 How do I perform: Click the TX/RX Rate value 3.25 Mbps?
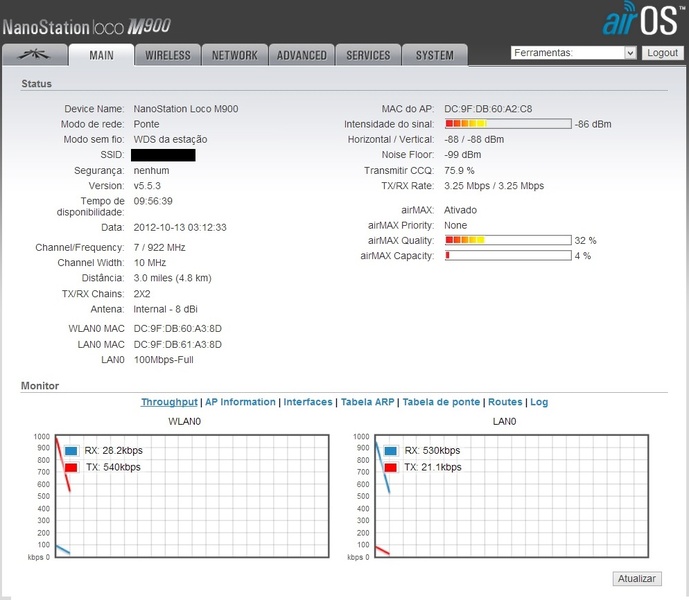pos(494,185)
